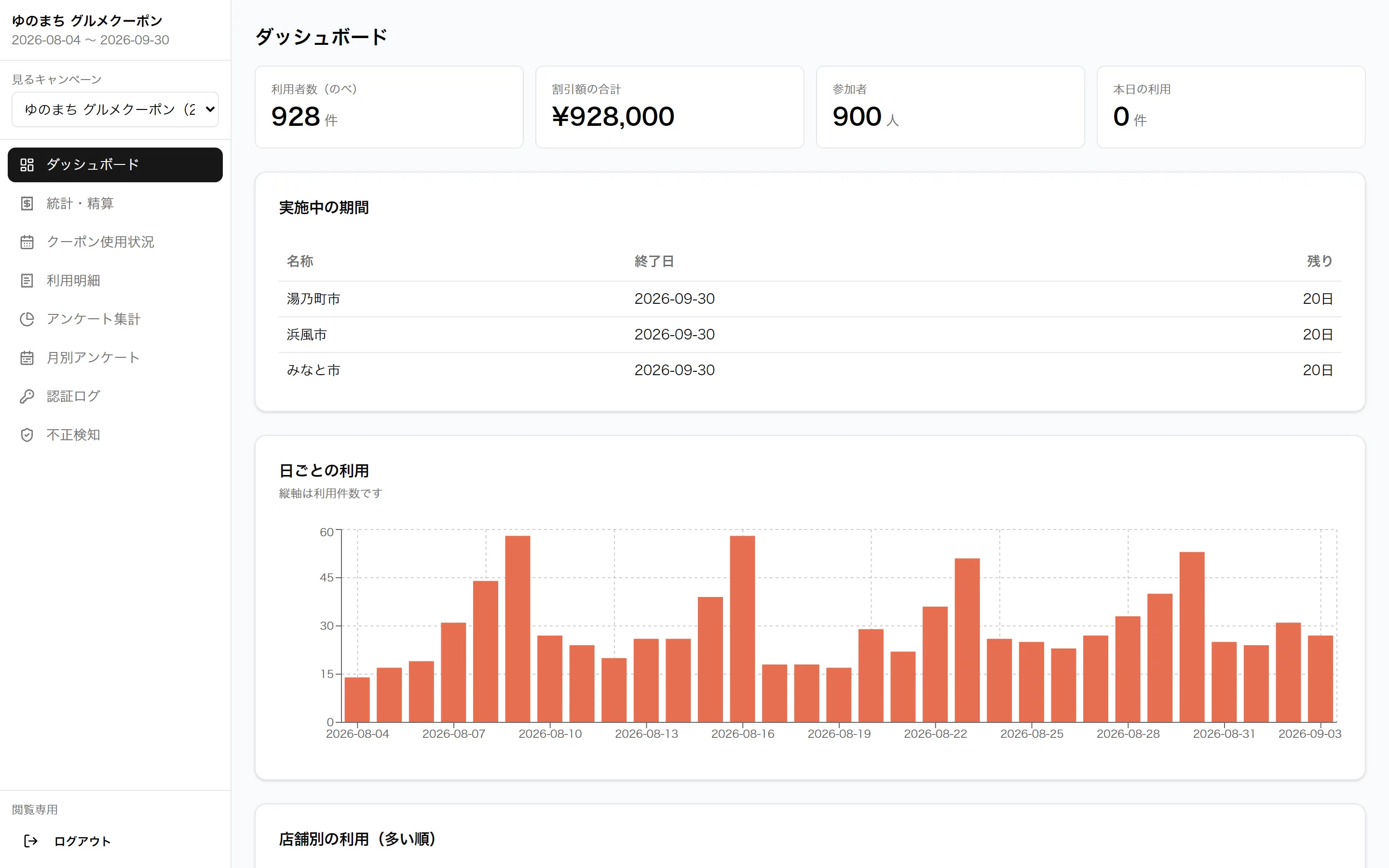Click the 2026-08-22 axis label
The height and width of the screenshot is (868, 1389).
936,733
